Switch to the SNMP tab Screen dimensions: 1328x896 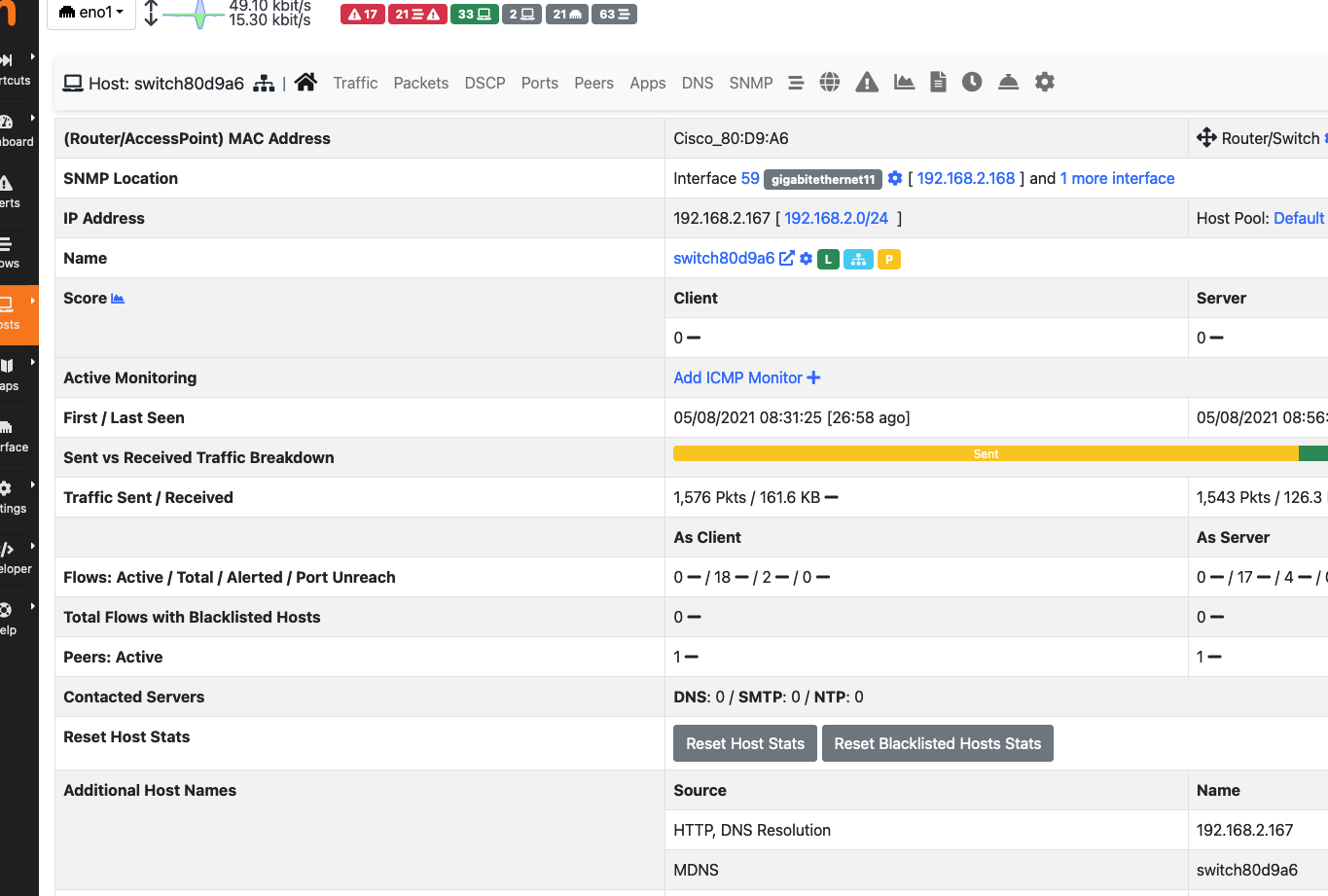coord(750,83)
